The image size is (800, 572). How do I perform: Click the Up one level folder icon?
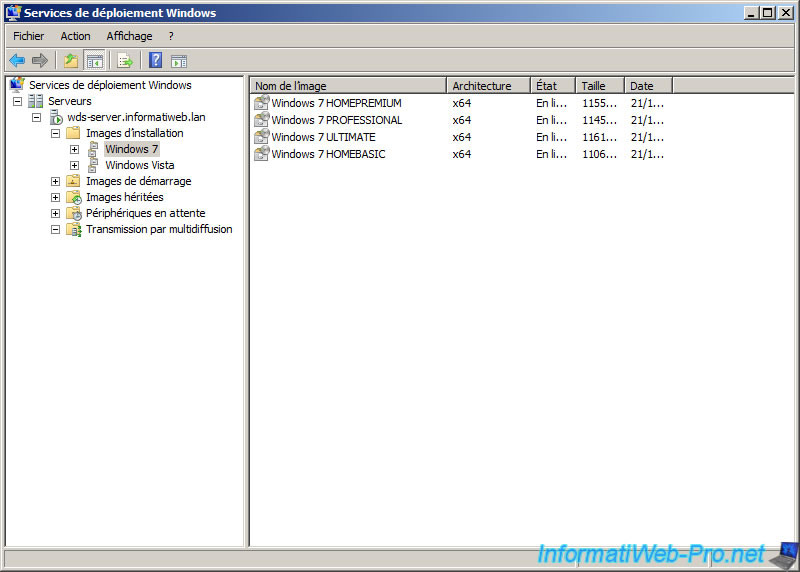coord(71,61)
